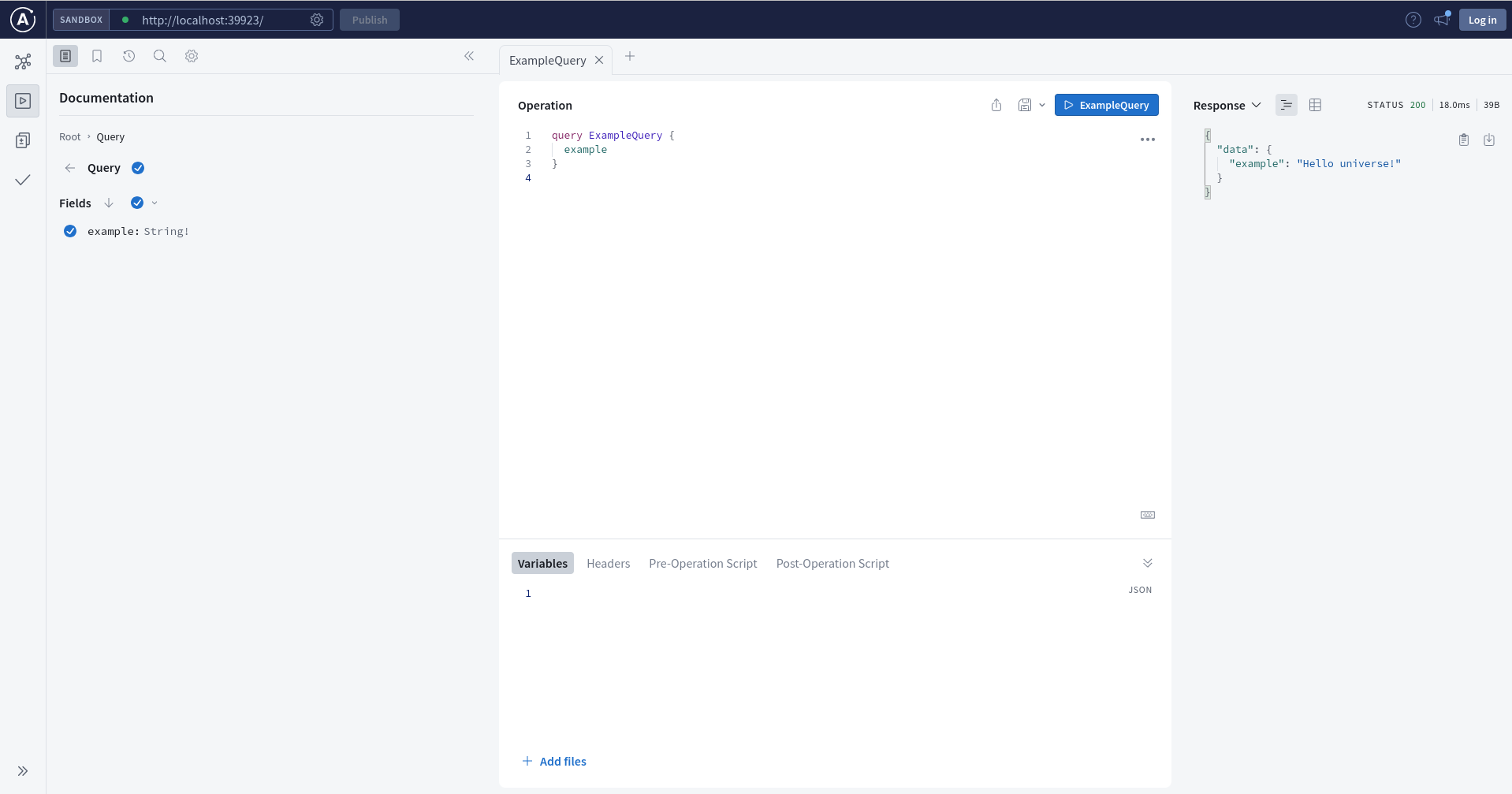Download the response data

pyautogui.click(x=1489, y=140)
